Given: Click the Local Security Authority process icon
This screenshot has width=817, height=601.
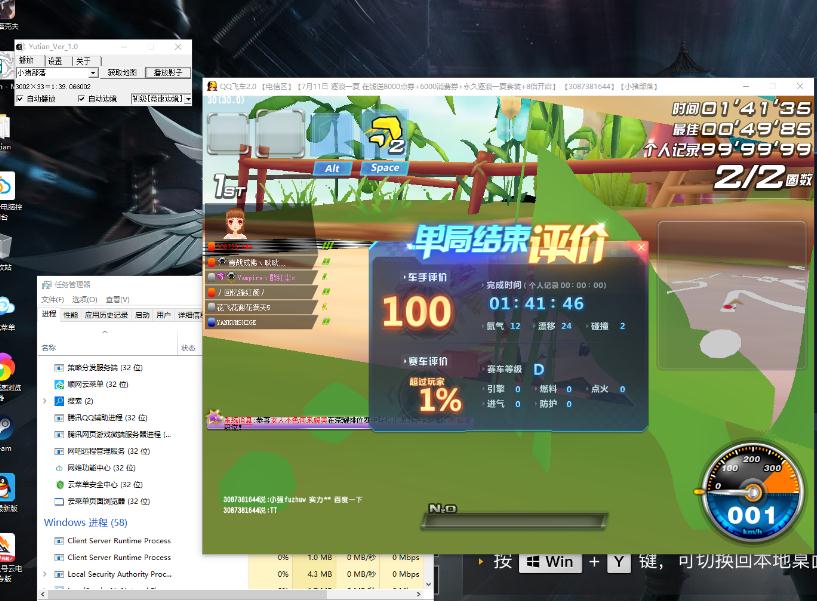Looking at the screenshot, I should click(x=59, y=574).
